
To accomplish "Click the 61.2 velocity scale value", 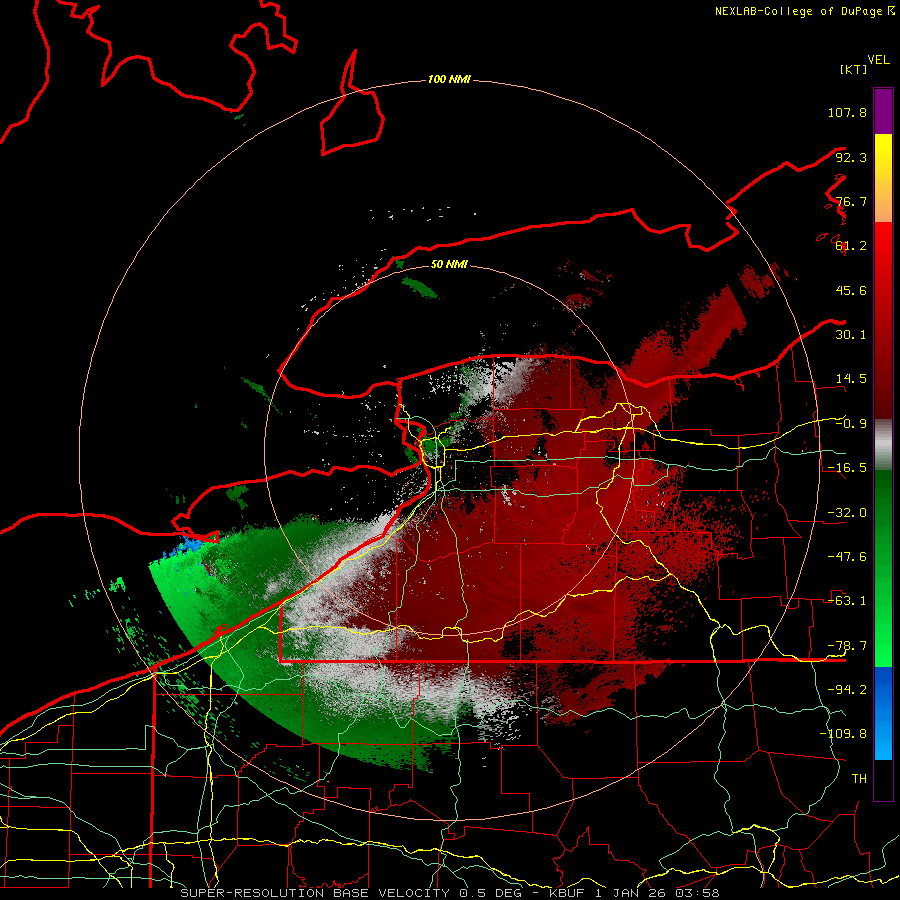I will [x=851, y=246].
